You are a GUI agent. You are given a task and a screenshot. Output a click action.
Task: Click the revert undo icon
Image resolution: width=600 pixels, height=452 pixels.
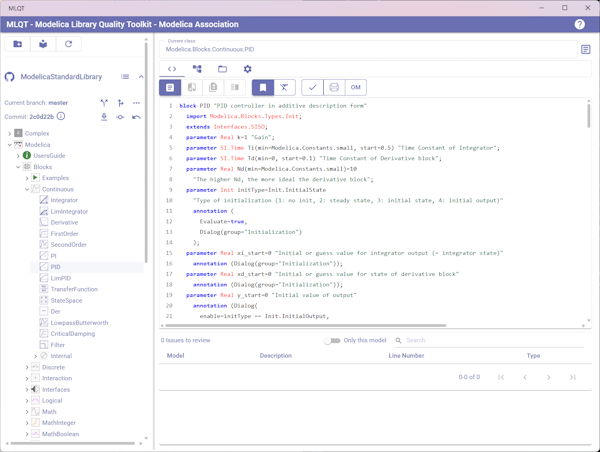tap(136, 117)
